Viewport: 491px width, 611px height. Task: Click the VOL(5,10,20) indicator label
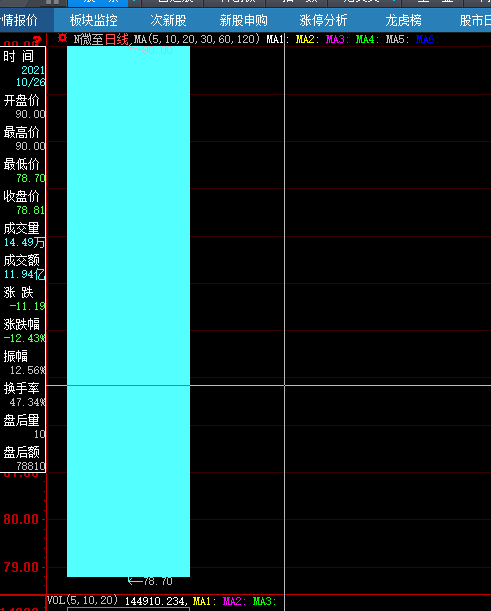click(82, 600)
